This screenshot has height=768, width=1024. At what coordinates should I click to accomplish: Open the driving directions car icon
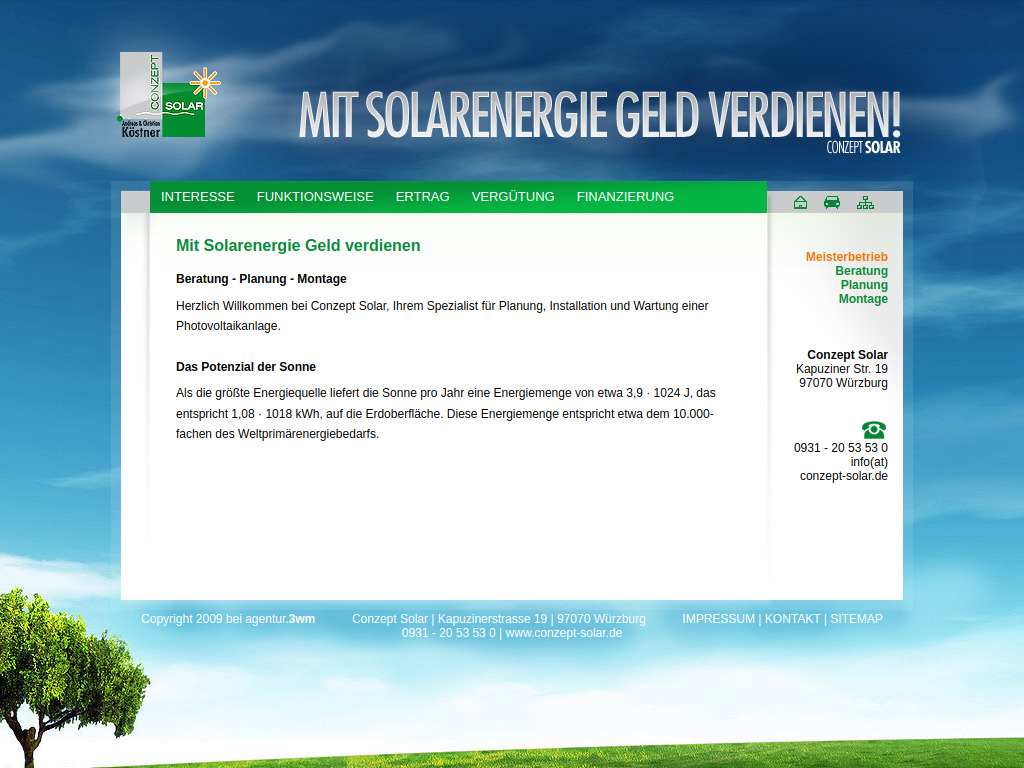click(x=832, y=202)
